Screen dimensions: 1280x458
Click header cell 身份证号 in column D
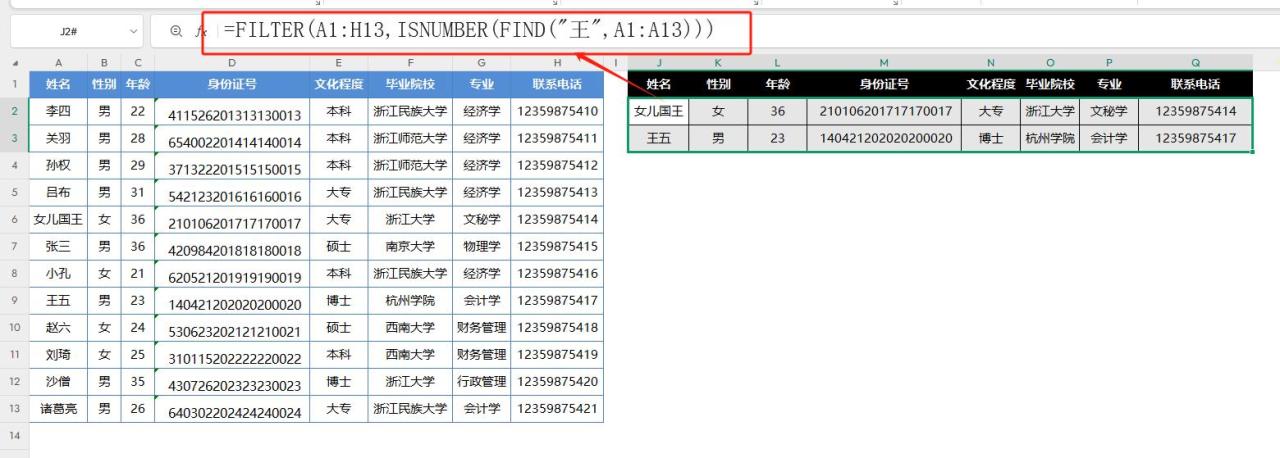231,84
